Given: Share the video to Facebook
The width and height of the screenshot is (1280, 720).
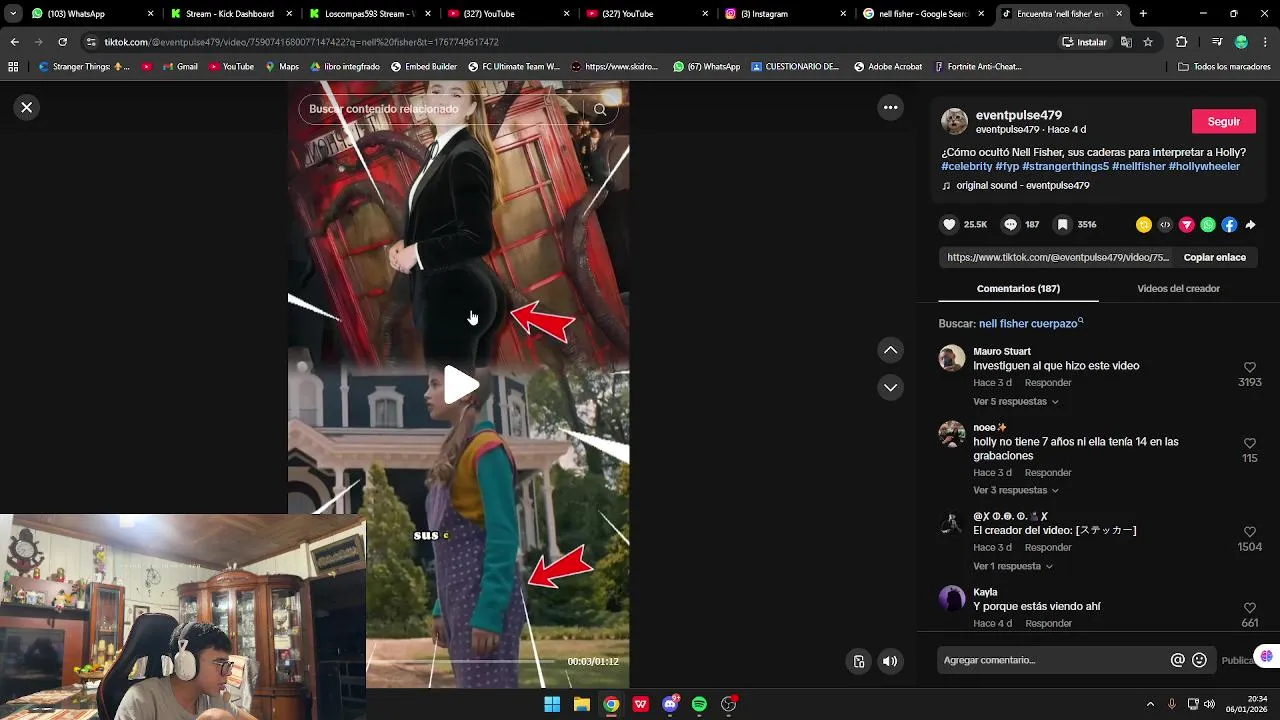Looking at the screenshot, I should pos(1229,225).
